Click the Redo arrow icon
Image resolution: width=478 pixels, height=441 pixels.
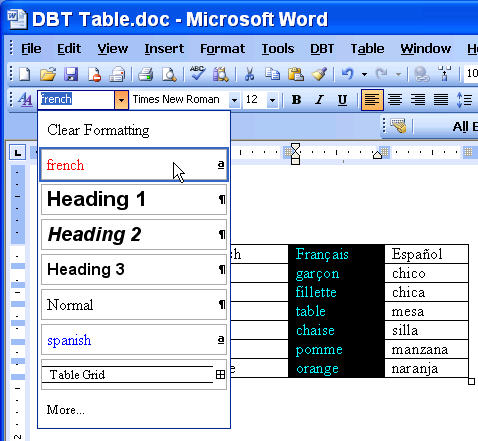(x=381, y=74)
